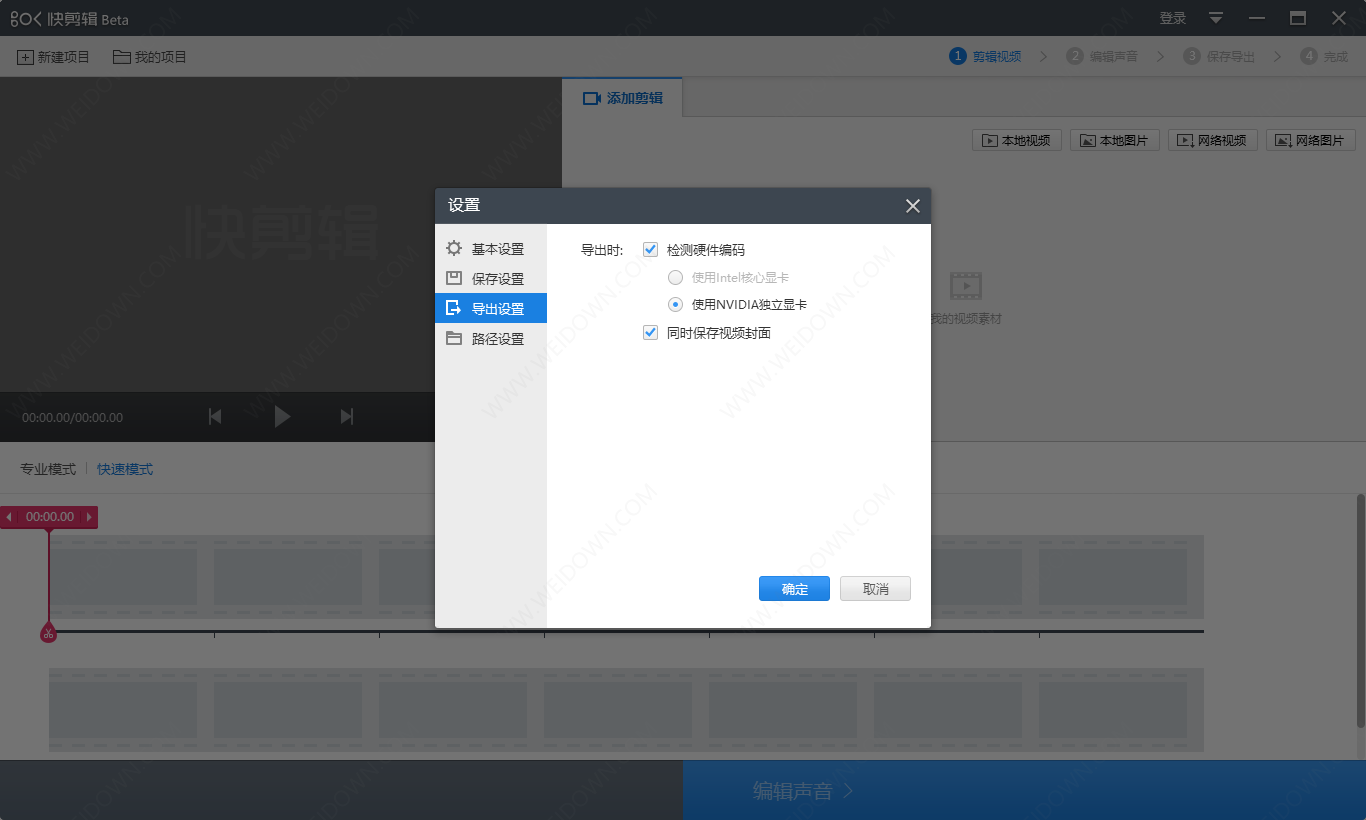Switch to 添加剪辑 tab
The image size is (1366, 820).
click(x=622, y=98)
